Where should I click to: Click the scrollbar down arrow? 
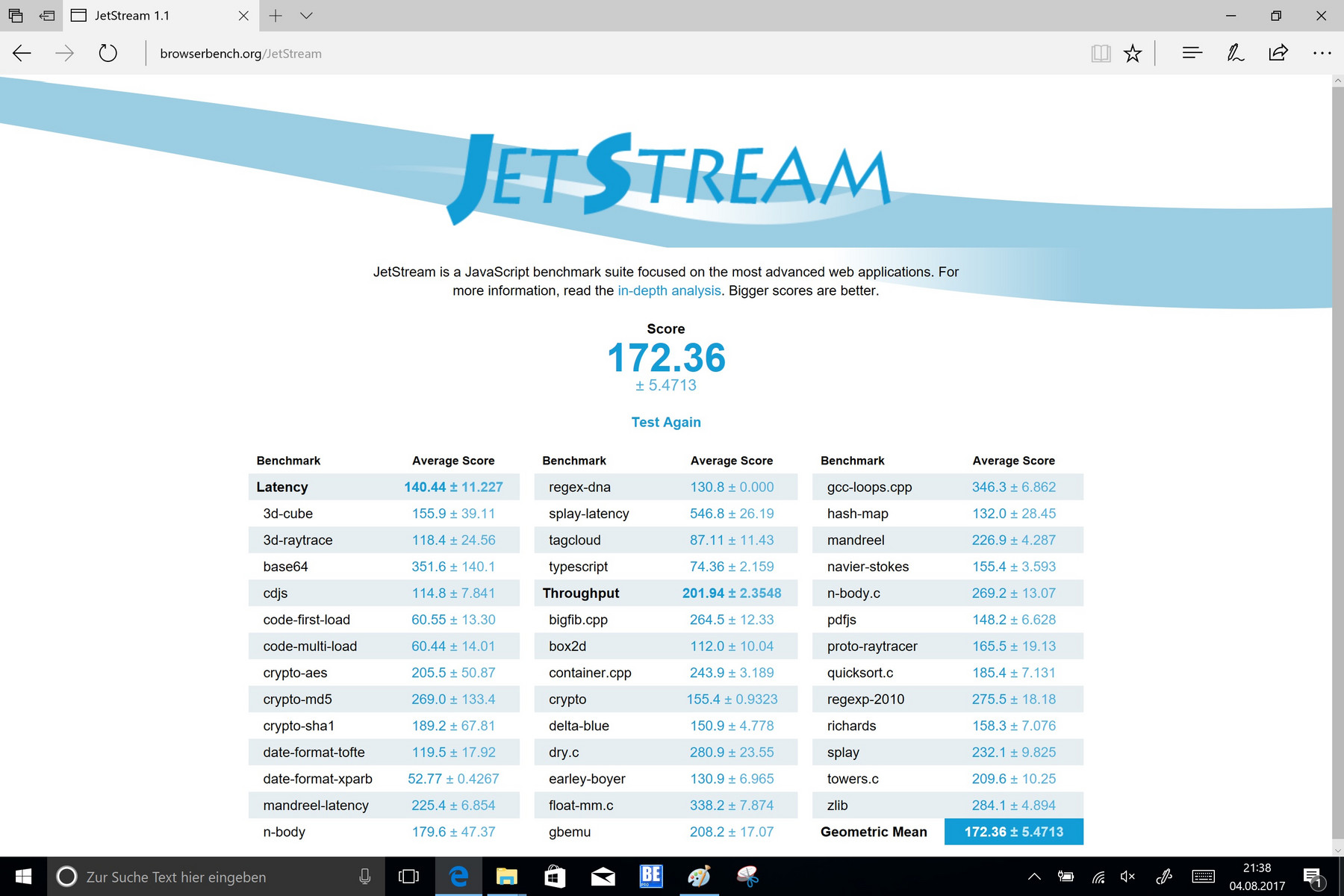(1337, 850)
